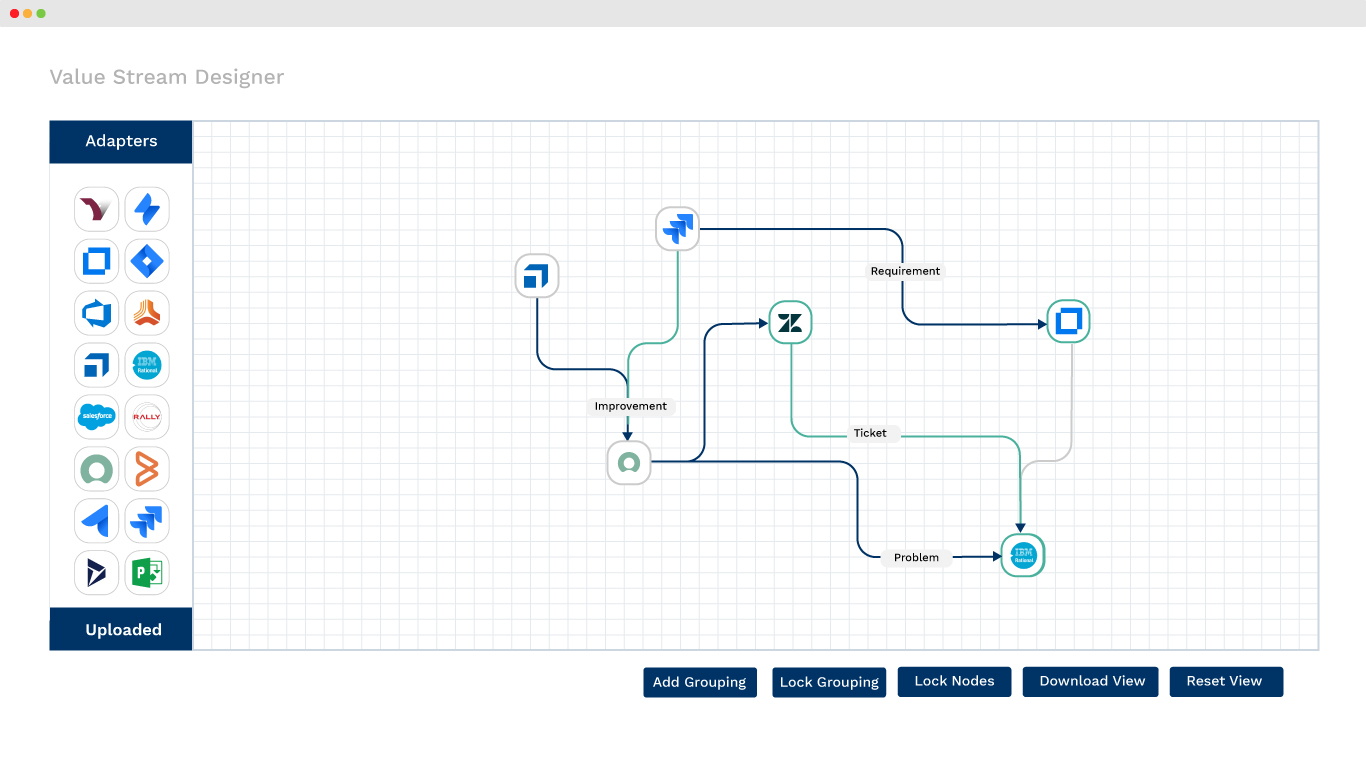Choose the orange BMC chevron adapter
Viewport: 1366px width, 768px height.
point(147,469)
